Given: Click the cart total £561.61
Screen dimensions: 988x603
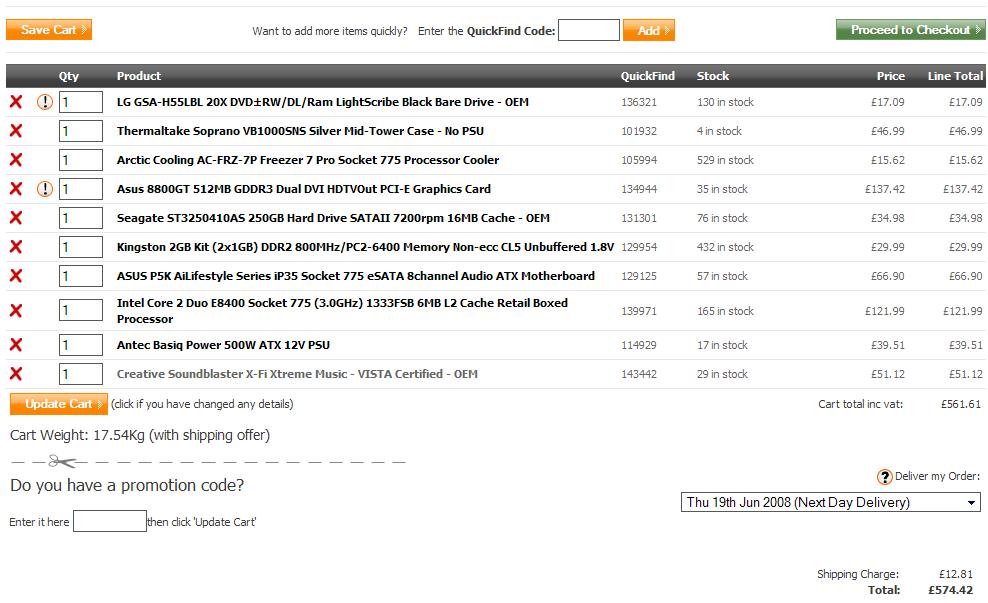Looking at the screenshot, I should [x=961, y=405].
